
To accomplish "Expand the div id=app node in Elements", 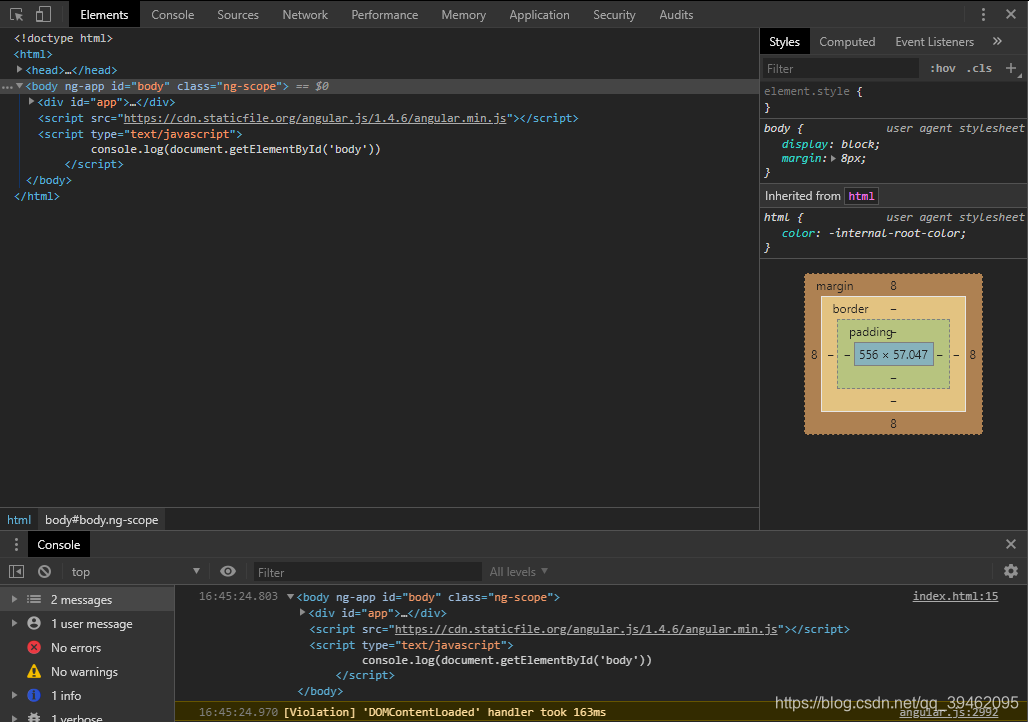I will 32,101.
